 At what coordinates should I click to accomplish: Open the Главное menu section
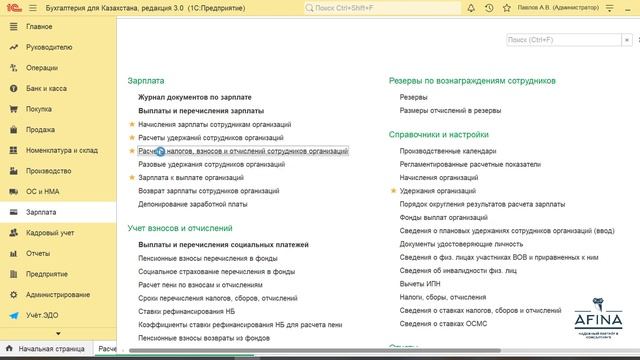[x=39, y=27]
